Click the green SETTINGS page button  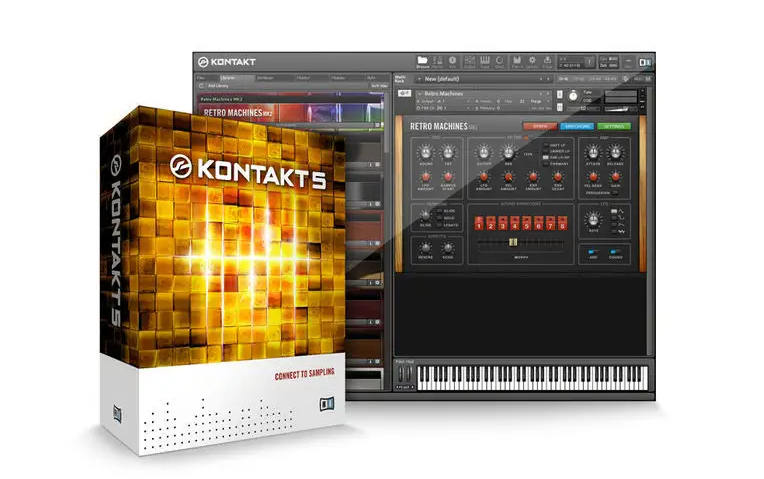(x=614, y=126)
